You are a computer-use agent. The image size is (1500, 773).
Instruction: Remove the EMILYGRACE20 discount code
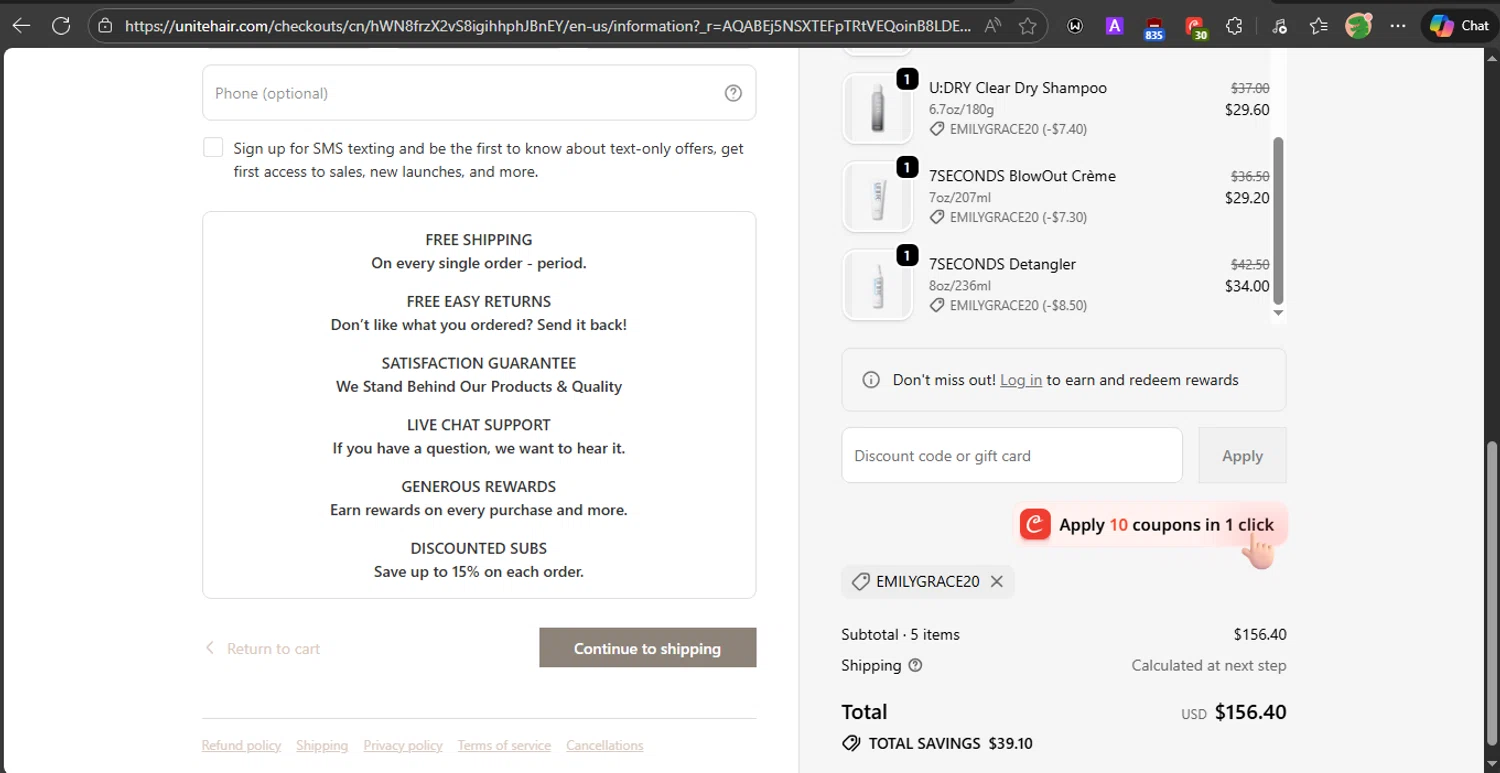996,581
